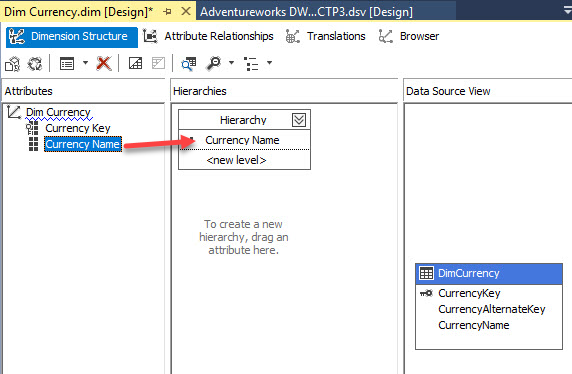
Task: Click the red X delete icon
Action: (104, 63)
